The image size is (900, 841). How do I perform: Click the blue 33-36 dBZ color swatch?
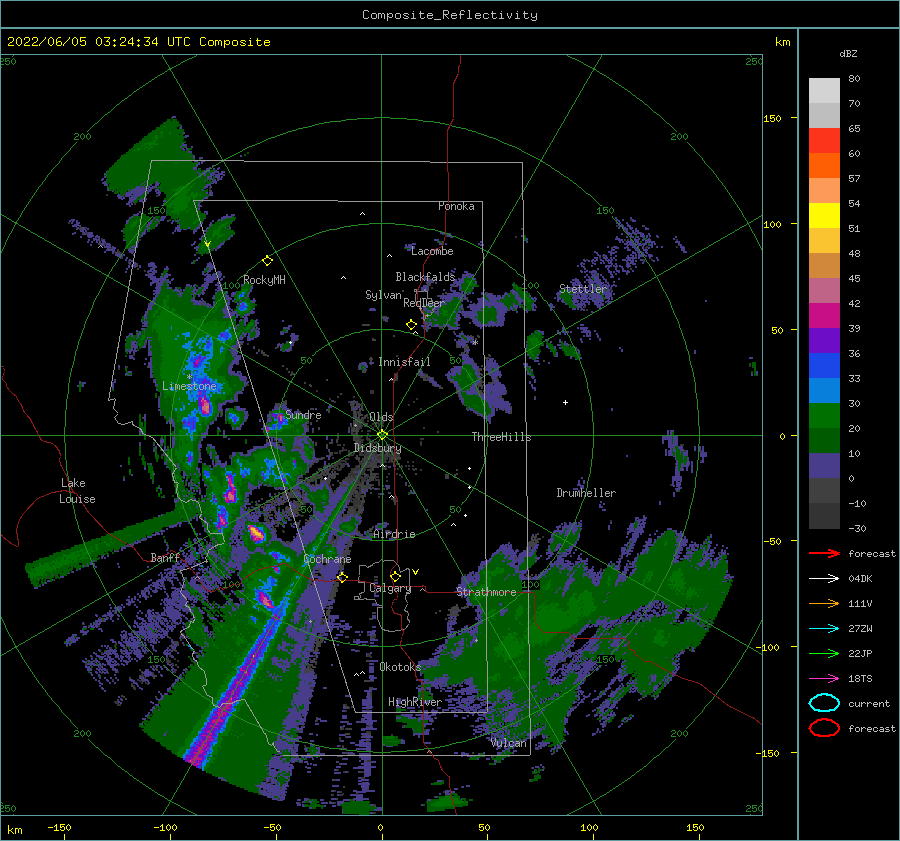pyautogui.click(x=824, y=366)
